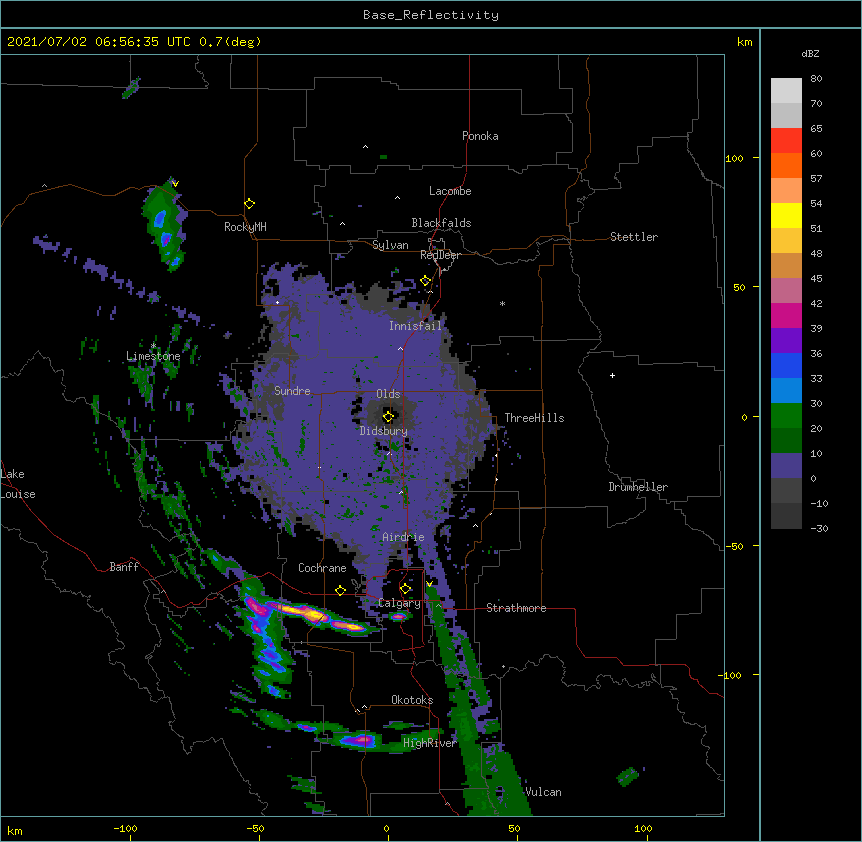Click the Lacombe city label
Image resolution: width=862 pixels, height=842 pixels.
click(450, 191)
